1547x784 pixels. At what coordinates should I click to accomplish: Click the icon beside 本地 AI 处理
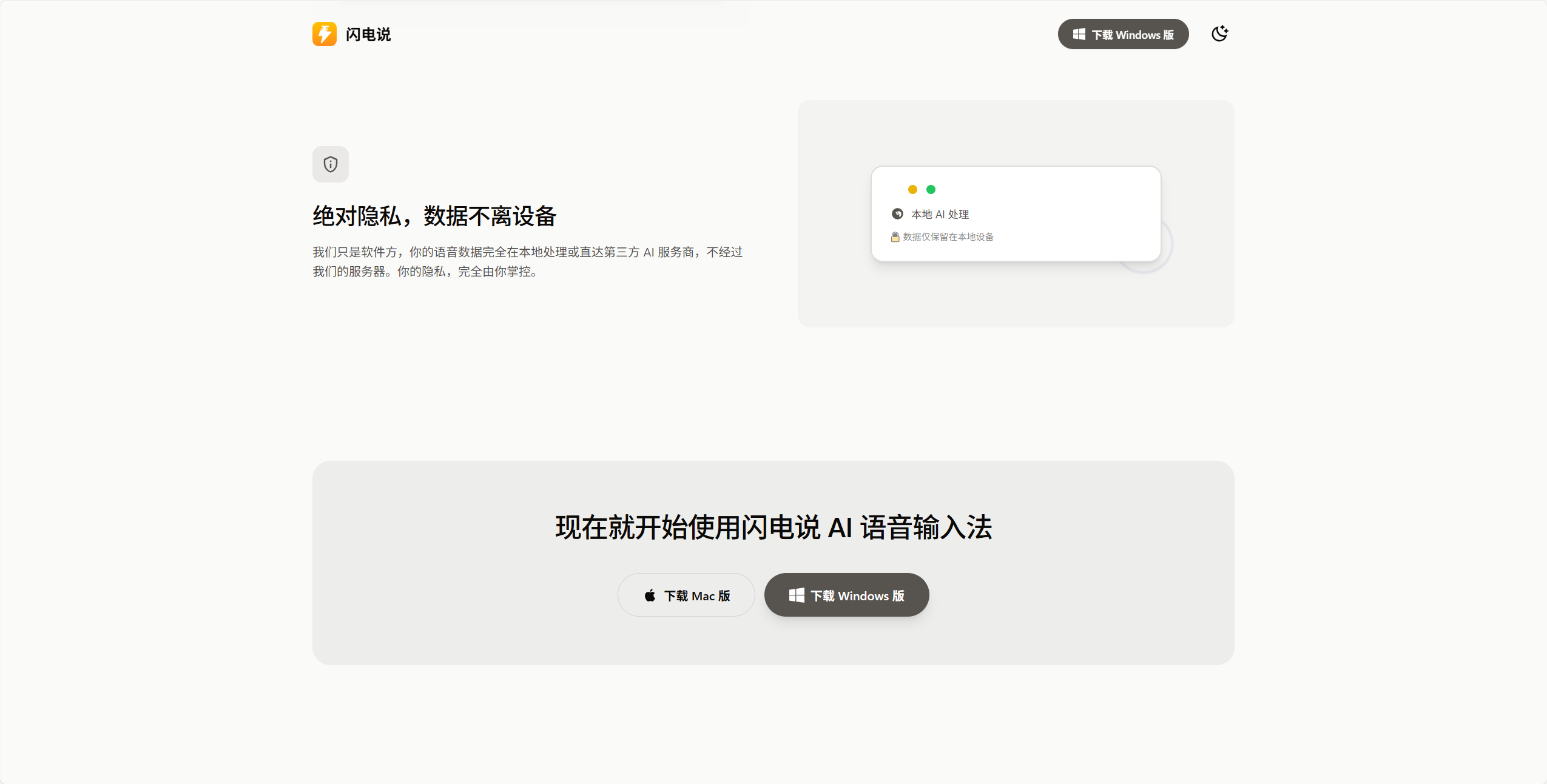tap(897, 214)
